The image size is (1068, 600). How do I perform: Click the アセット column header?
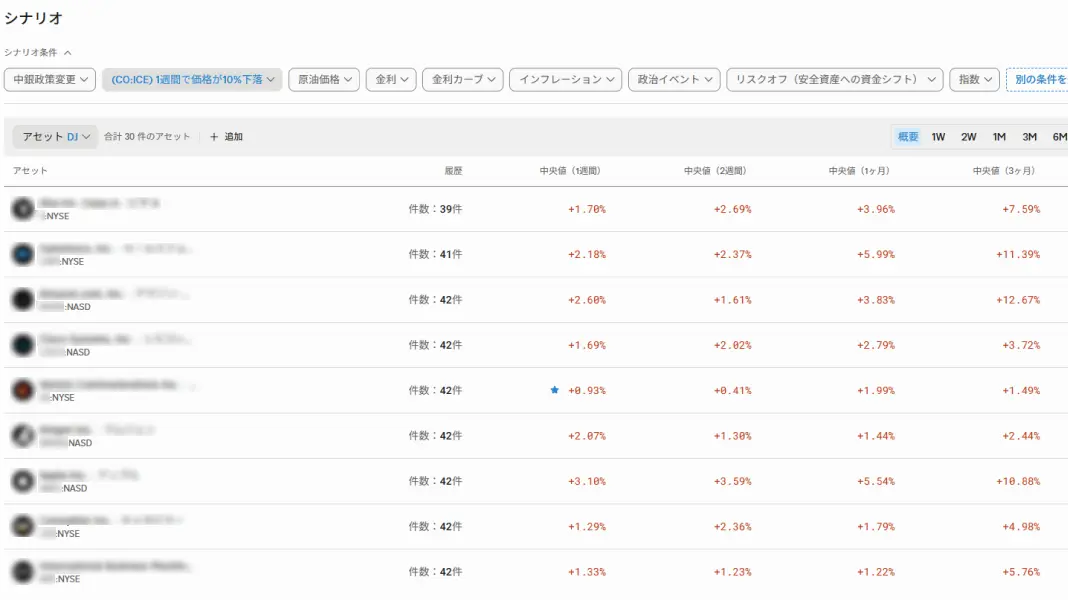[30, 171]
